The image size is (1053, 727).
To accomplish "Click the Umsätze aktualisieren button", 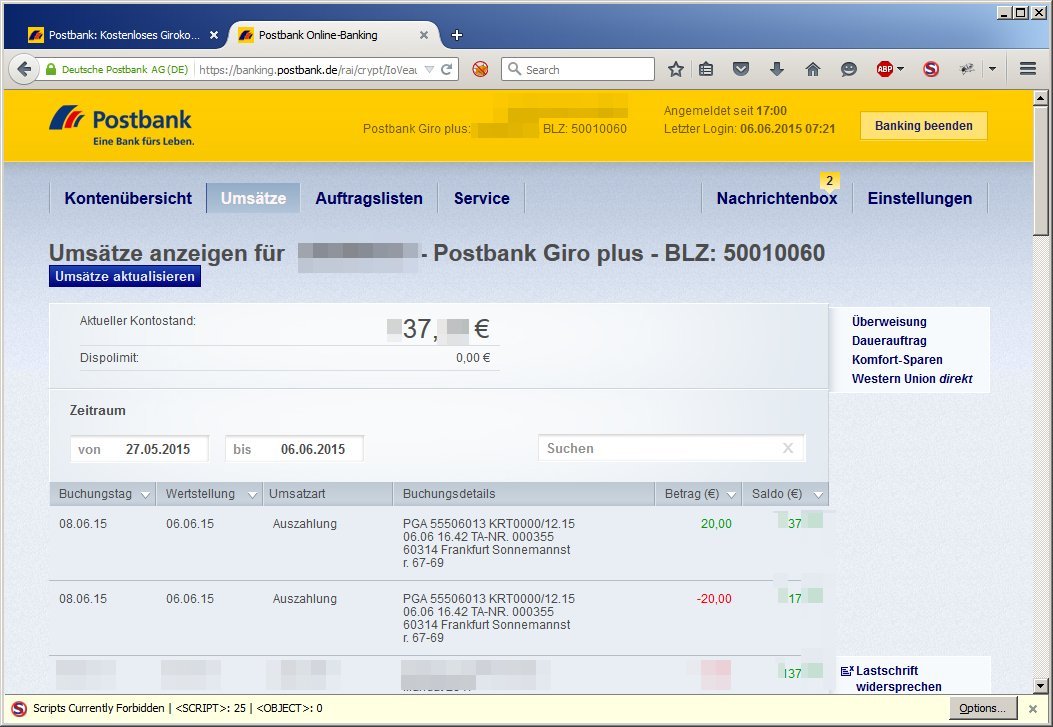I will tap(125, 276).
